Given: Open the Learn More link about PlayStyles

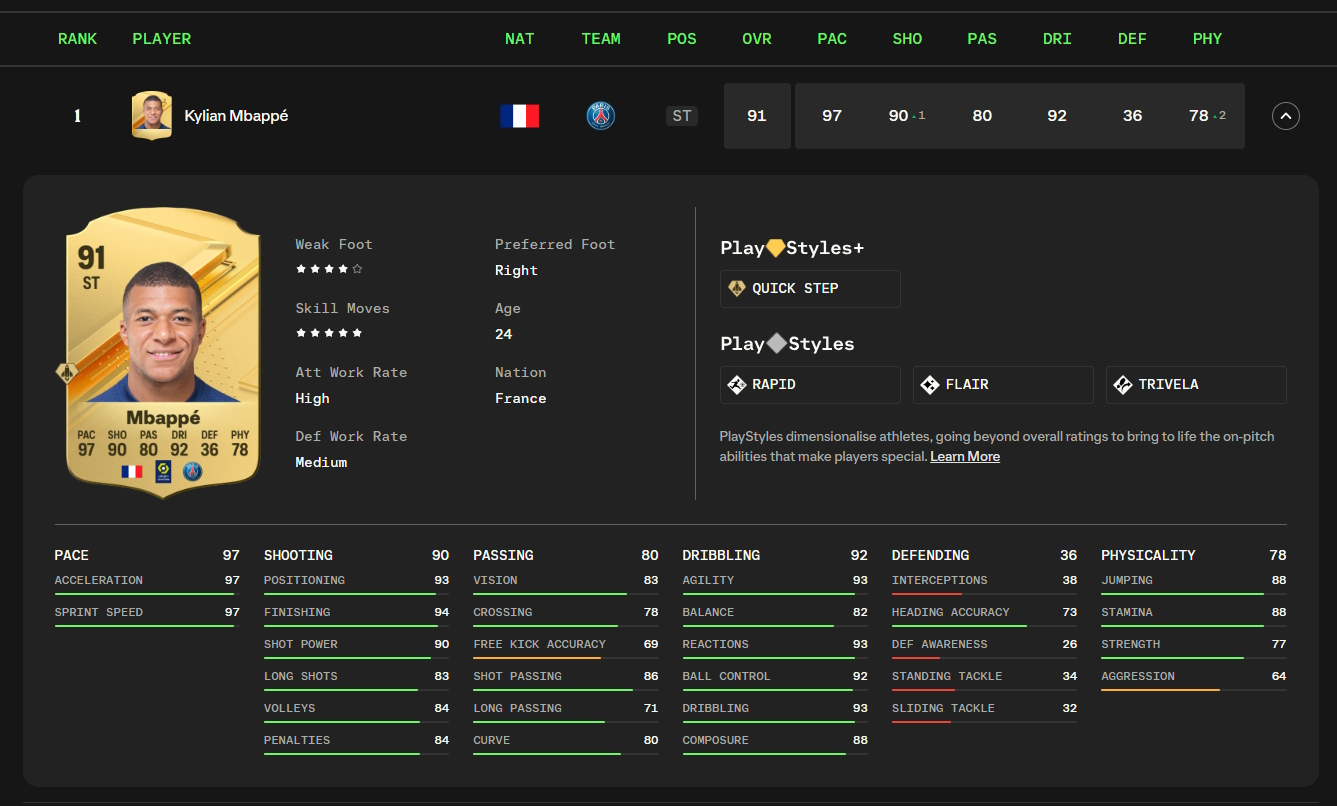Looking at the screenshot, I should pos(965,457).
